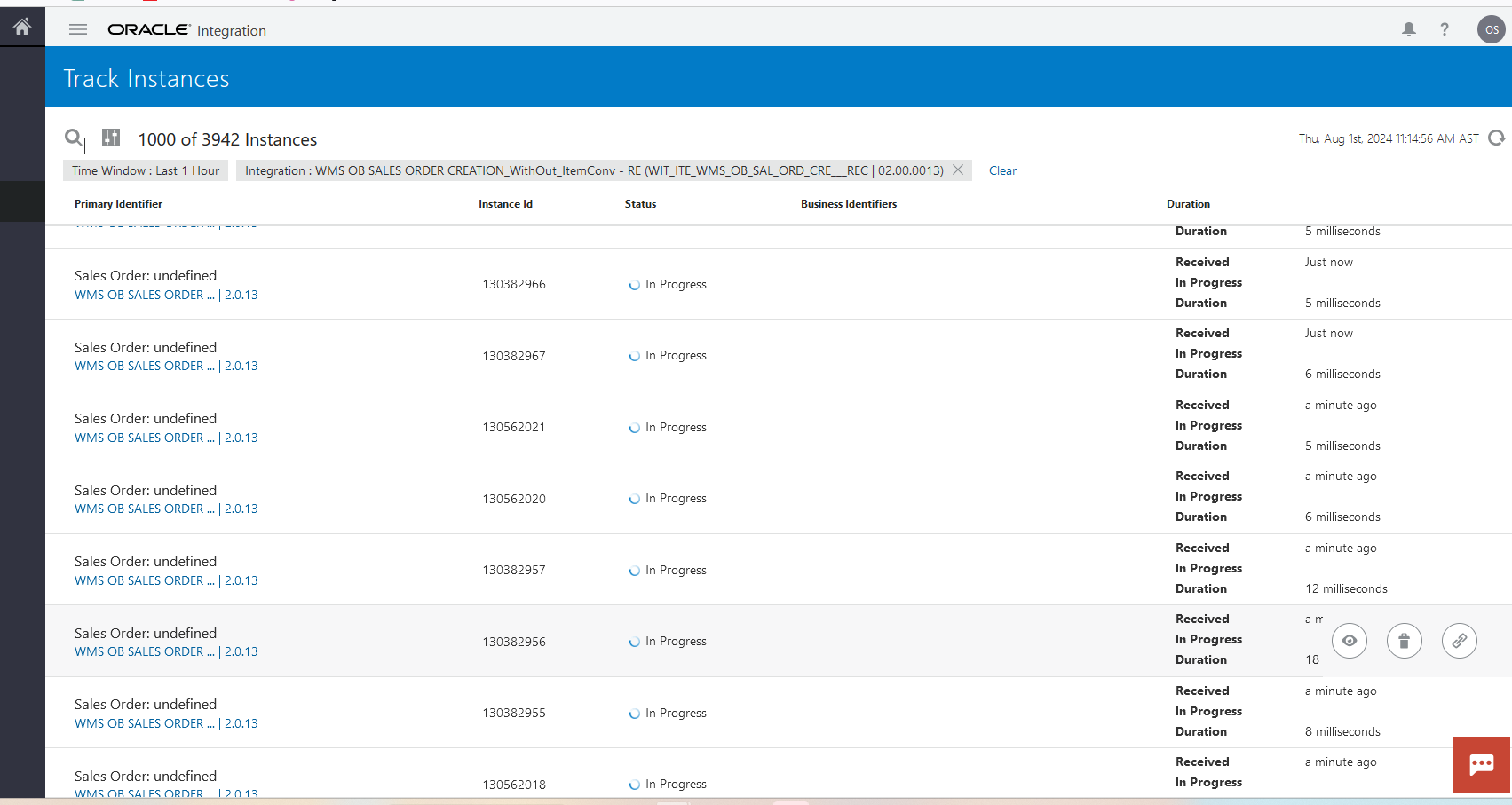Open integration link for instance 130562021
Screen dimensions: 1512x805
pos(144,438)
